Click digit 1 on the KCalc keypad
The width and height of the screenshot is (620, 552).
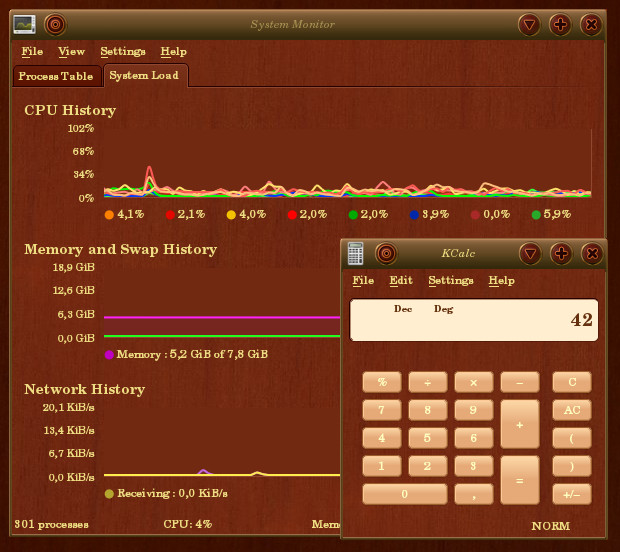tap(382, 466)
